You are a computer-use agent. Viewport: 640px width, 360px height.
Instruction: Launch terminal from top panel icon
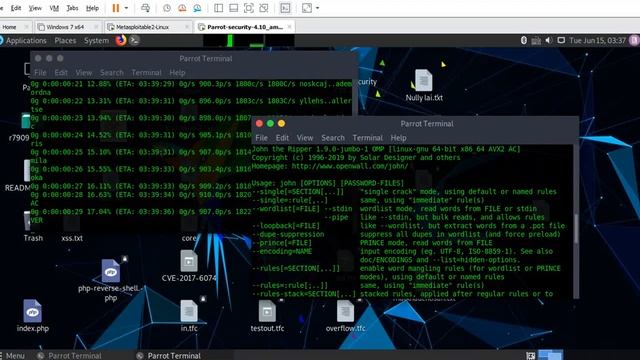click(134, 40)
